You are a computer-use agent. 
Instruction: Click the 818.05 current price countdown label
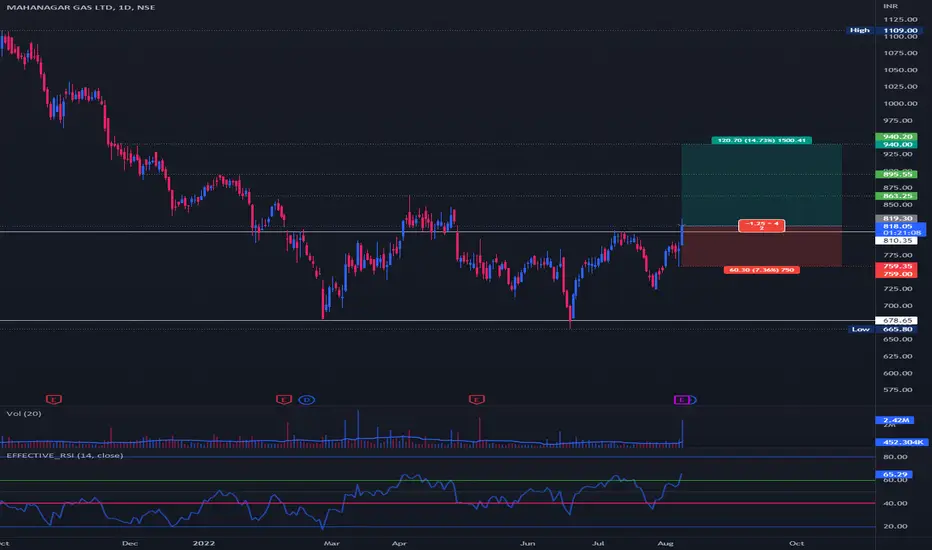(x=900, y=230)
